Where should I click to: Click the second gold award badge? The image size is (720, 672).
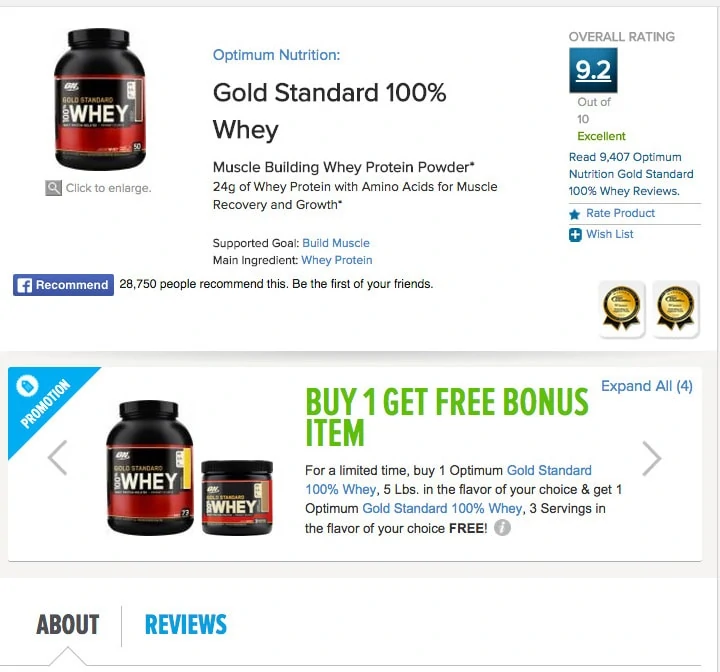point(675,309)
